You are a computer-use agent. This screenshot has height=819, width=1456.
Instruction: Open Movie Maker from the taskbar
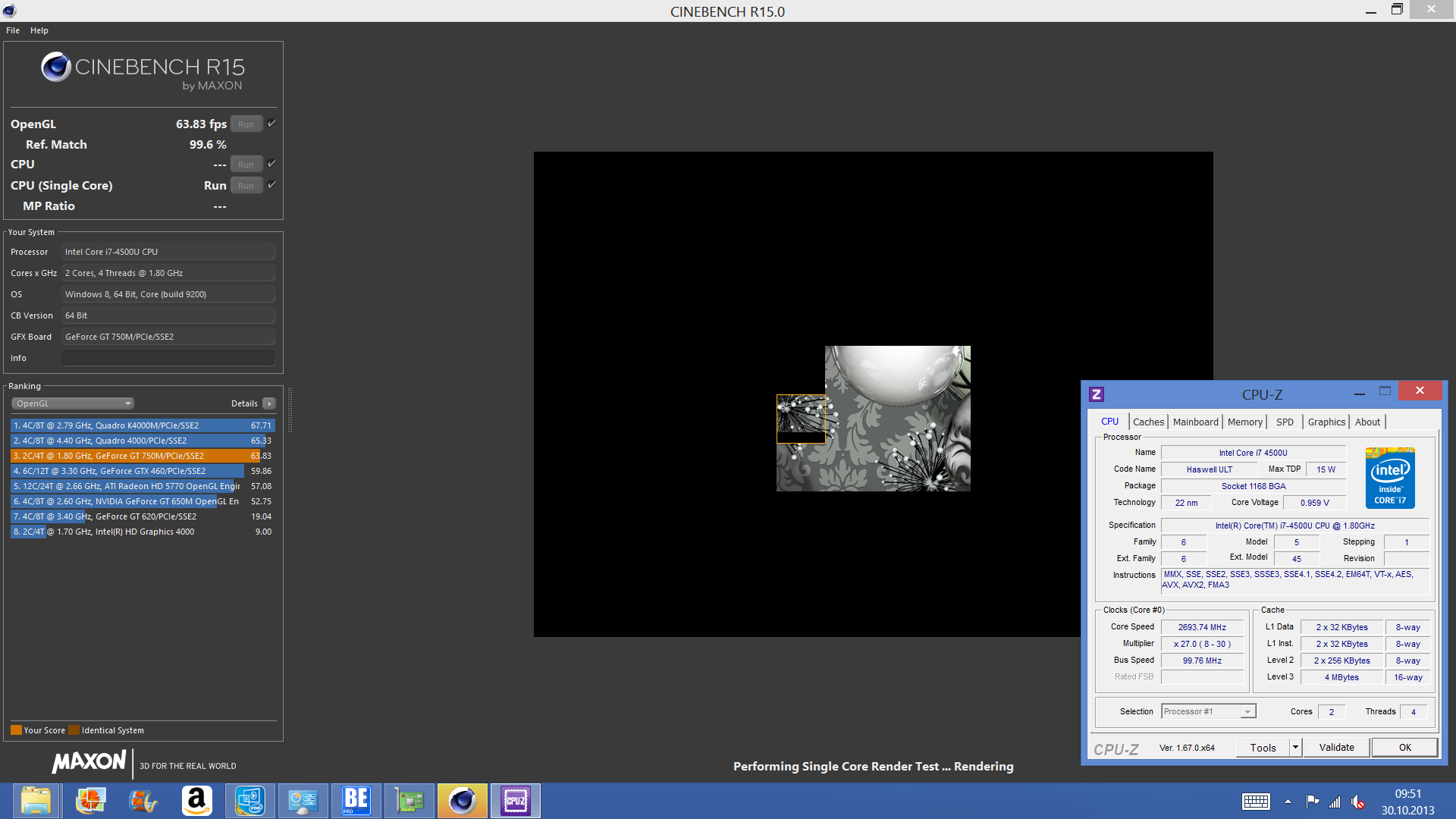[x=143, y=801]
